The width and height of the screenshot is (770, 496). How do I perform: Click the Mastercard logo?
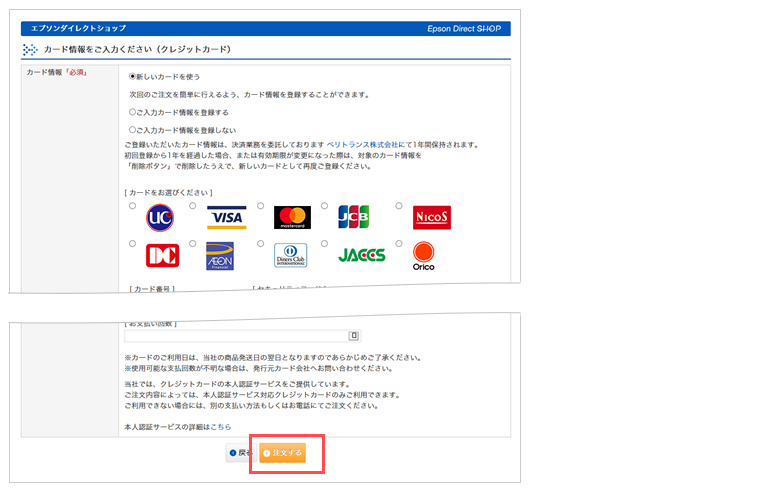coord(292,218)
